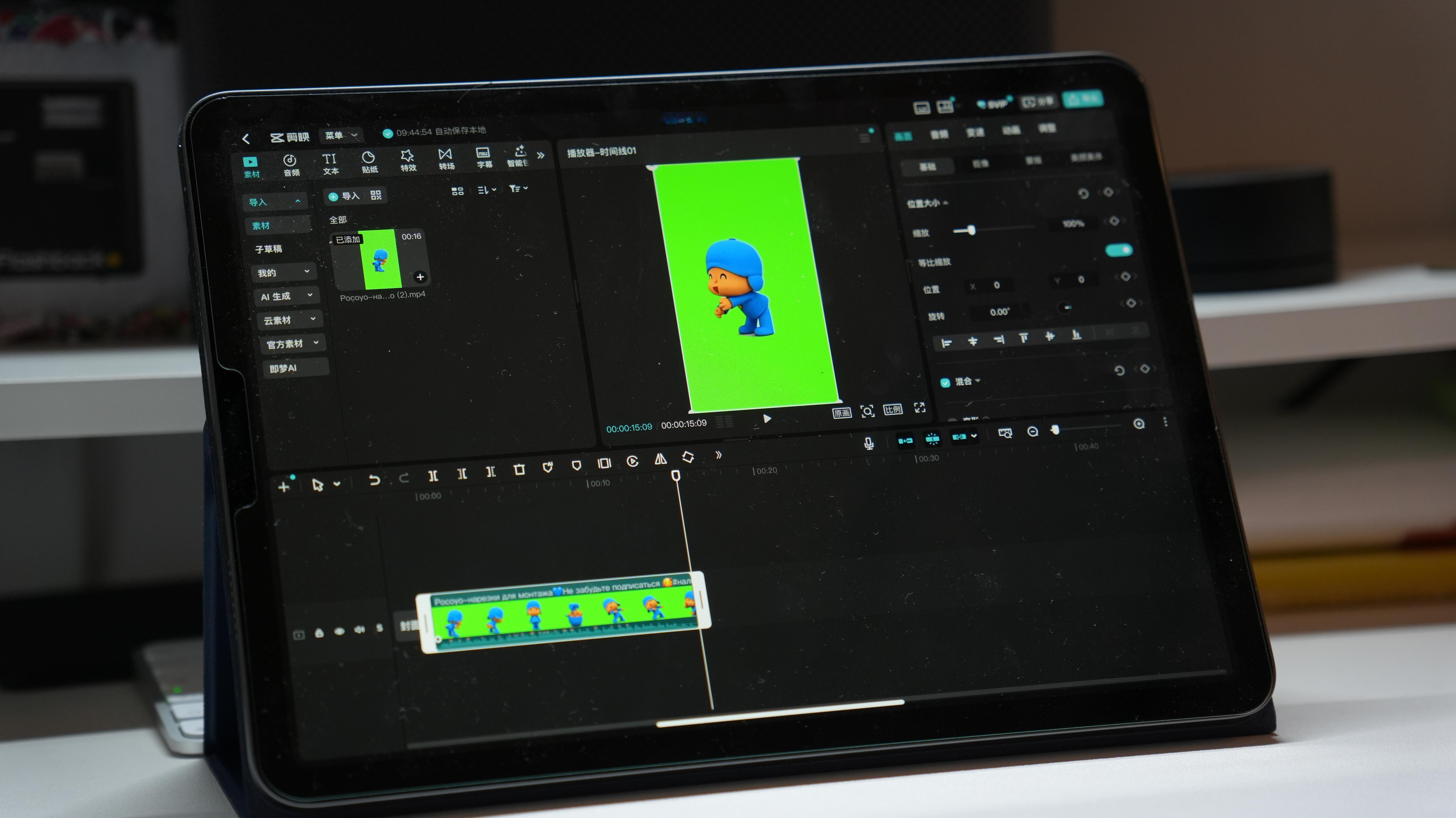Zoom in the timeline

(x=1139, y=424)
